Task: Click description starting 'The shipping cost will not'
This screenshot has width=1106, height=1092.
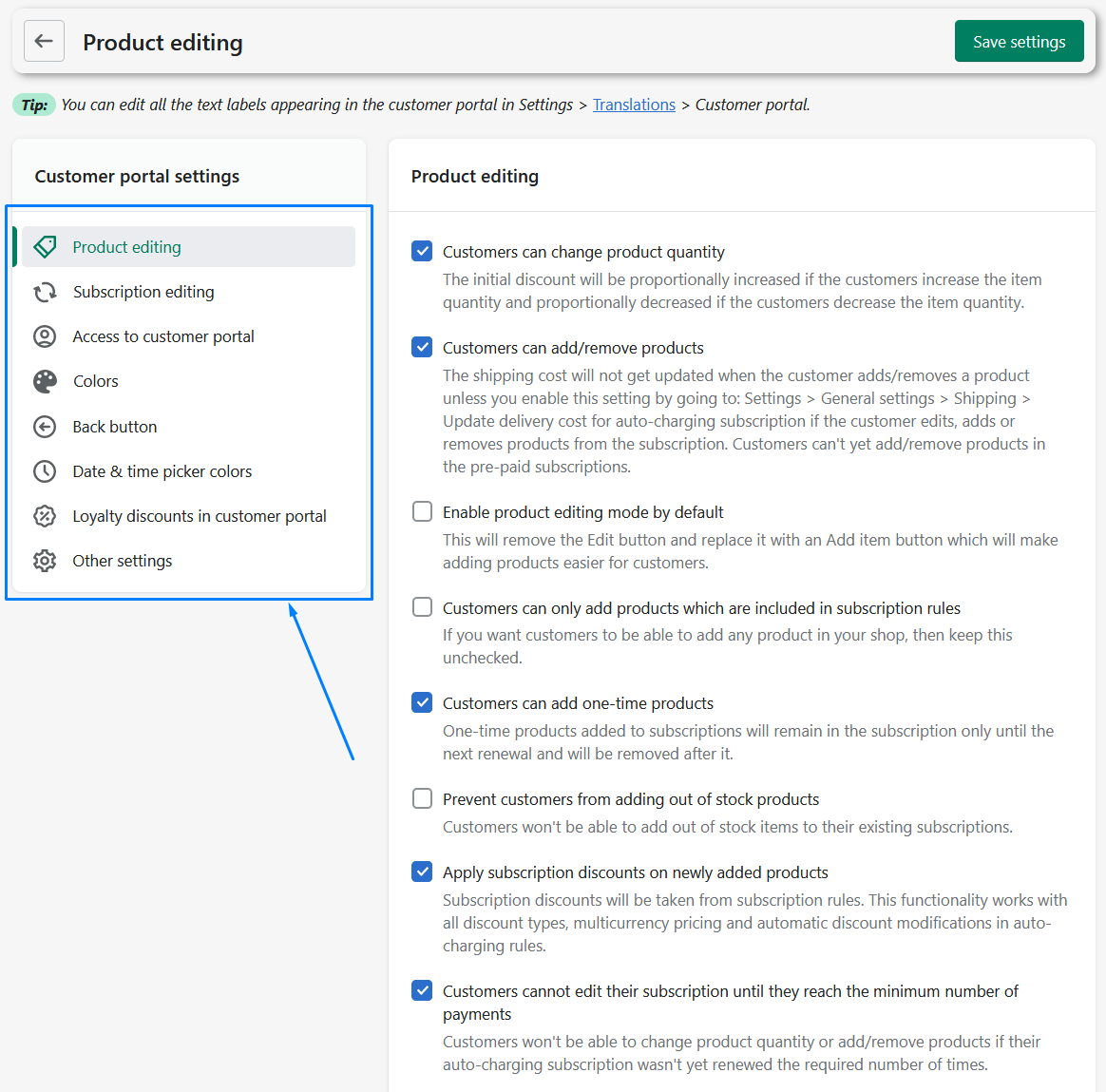Action: coord(744,421)
